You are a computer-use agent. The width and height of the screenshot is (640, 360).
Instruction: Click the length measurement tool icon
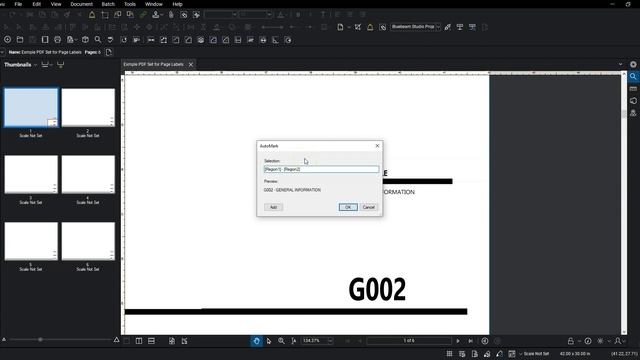(x=151, y=40)
